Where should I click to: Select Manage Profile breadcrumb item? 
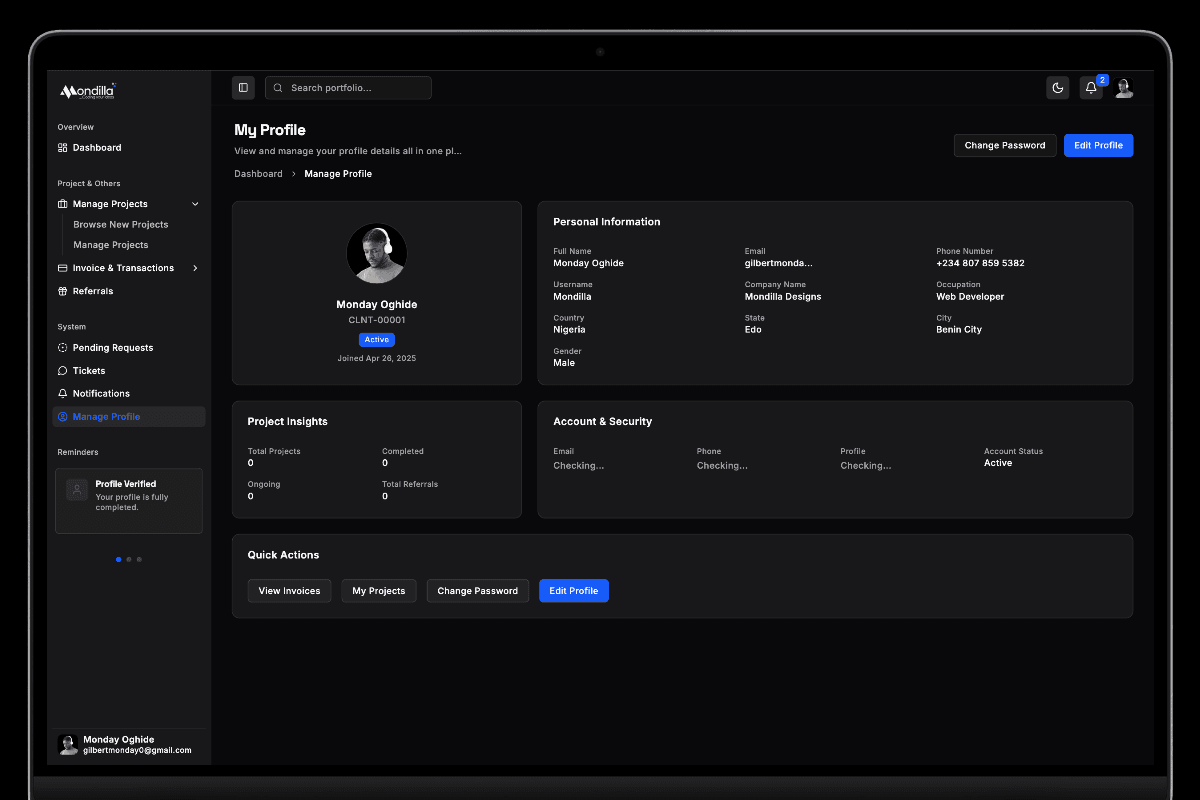(338, 173)
